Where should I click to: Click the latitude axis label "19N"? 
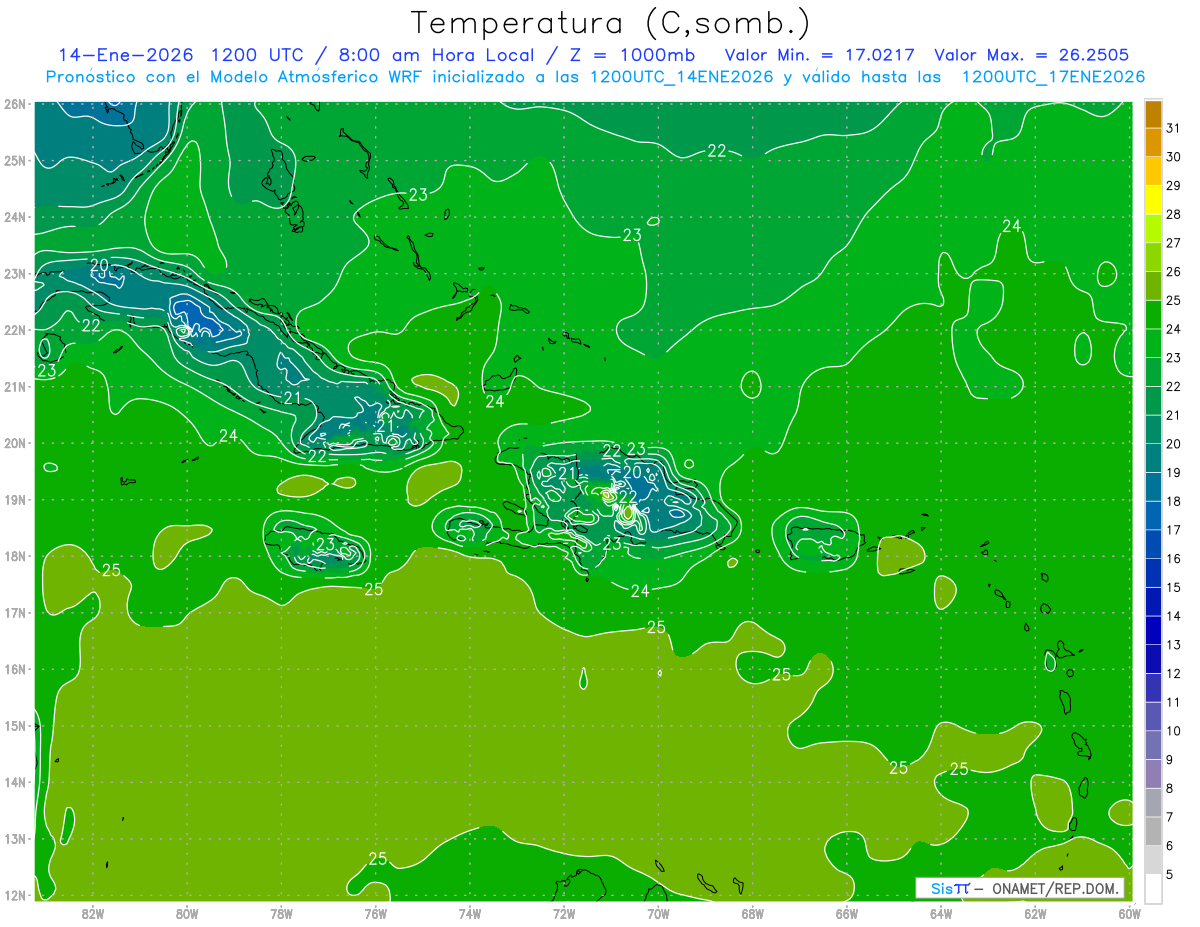click(x=15, y=499)
